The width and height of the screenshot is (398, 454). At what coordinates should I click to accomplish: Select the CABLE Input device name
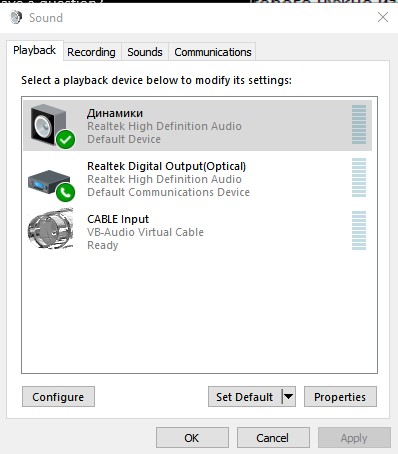point(118,219)
